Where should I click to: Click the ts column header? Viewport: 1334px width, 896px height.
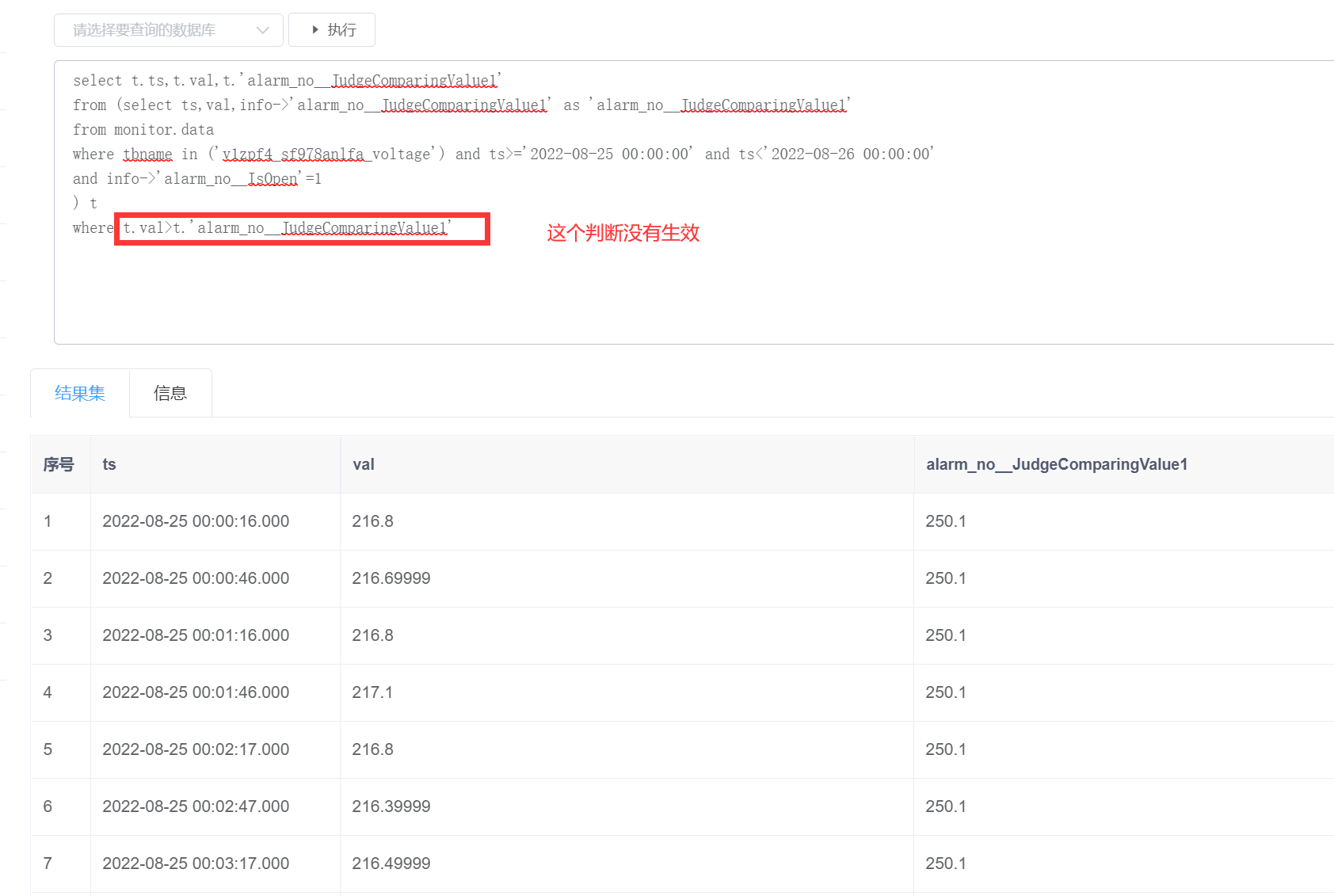pyautogui.click(x=109, y=464)
